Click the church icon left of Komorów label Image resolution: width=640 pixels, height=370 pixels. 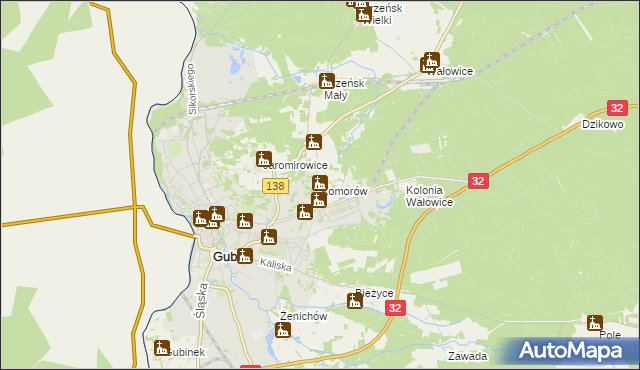[320, 183]
